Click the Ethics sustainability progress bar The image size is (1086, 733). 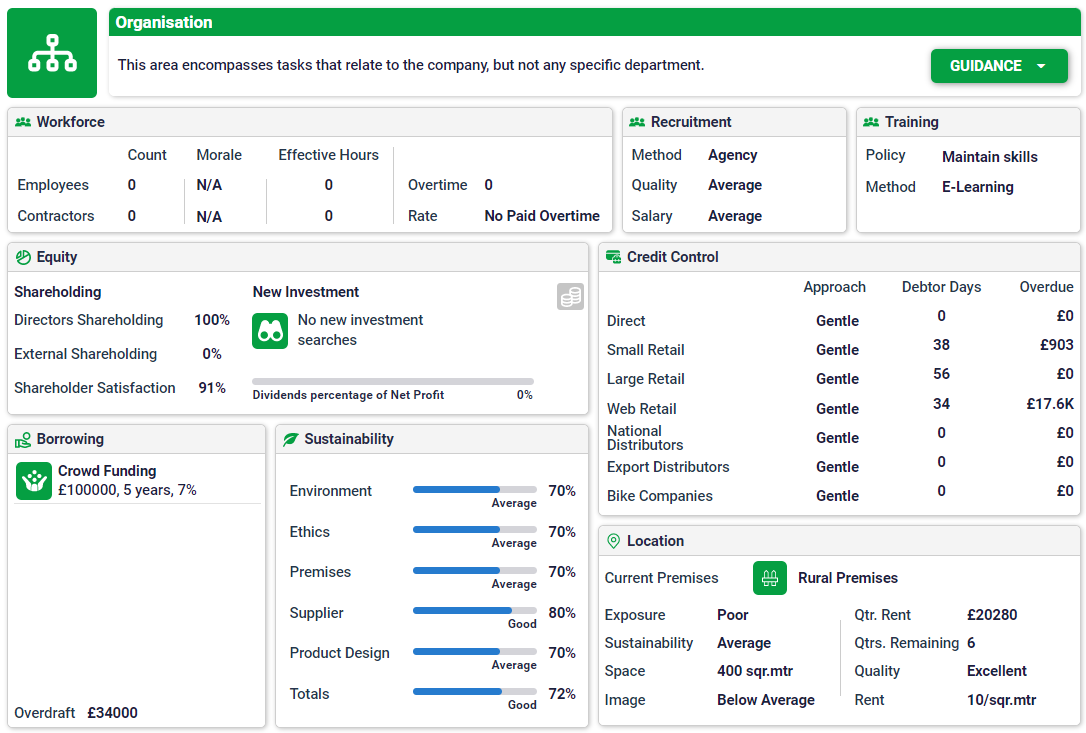click(474, 529)
